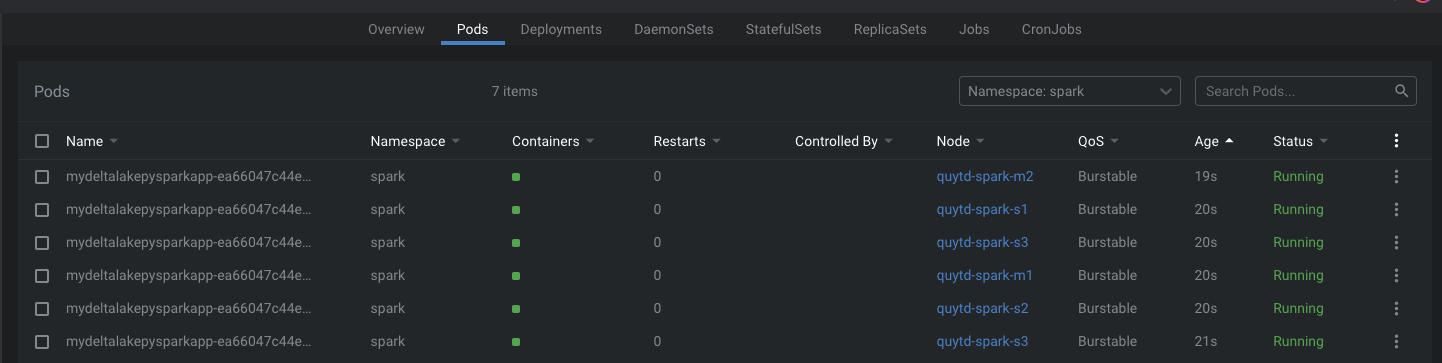Open actions menu for quytd-spark-s2 pod
The width and height of the screenshot is (1442, 363).
point(1396,308)
